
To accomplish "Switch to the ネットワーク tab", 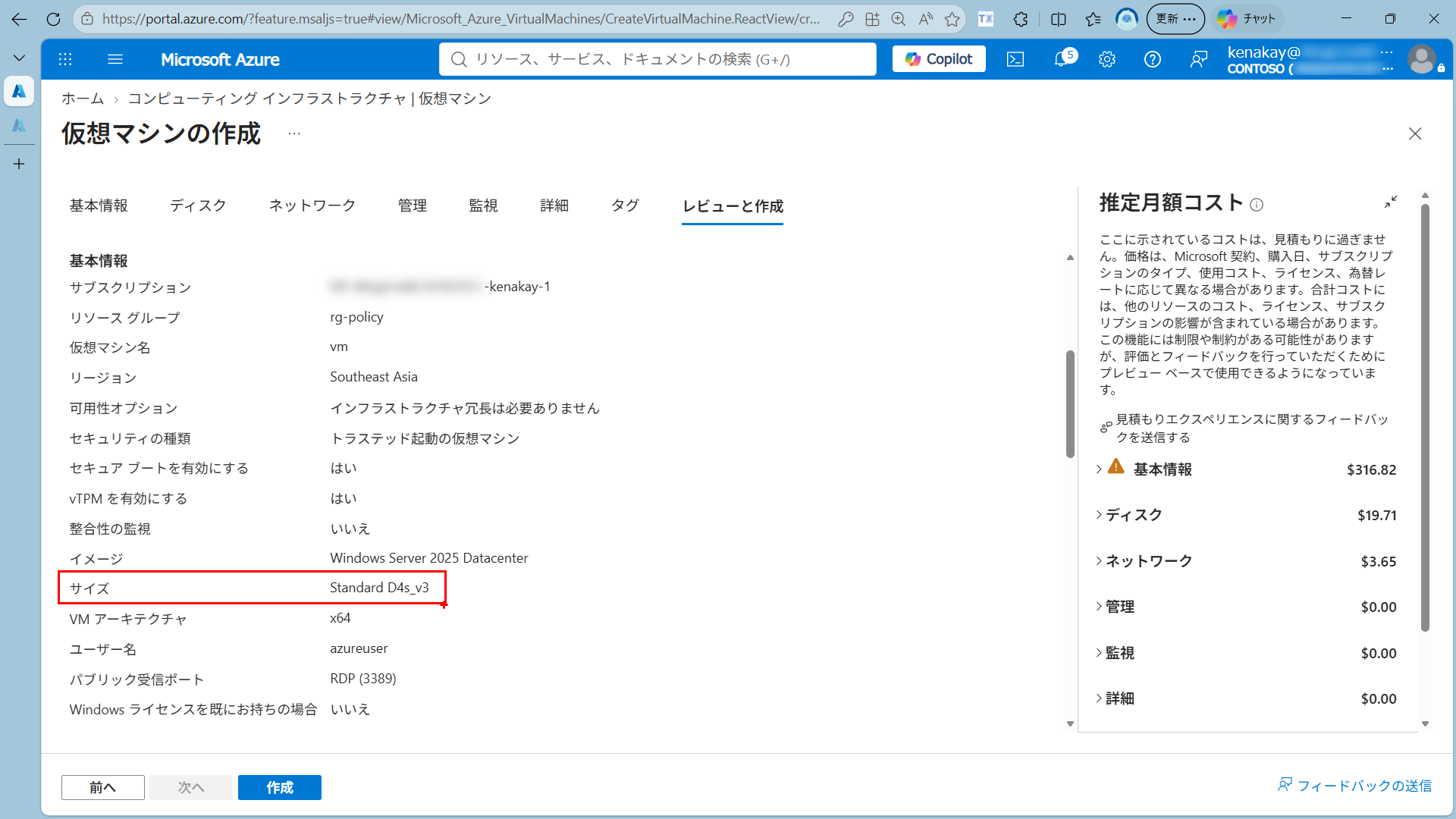I will (x=312, y=206).
